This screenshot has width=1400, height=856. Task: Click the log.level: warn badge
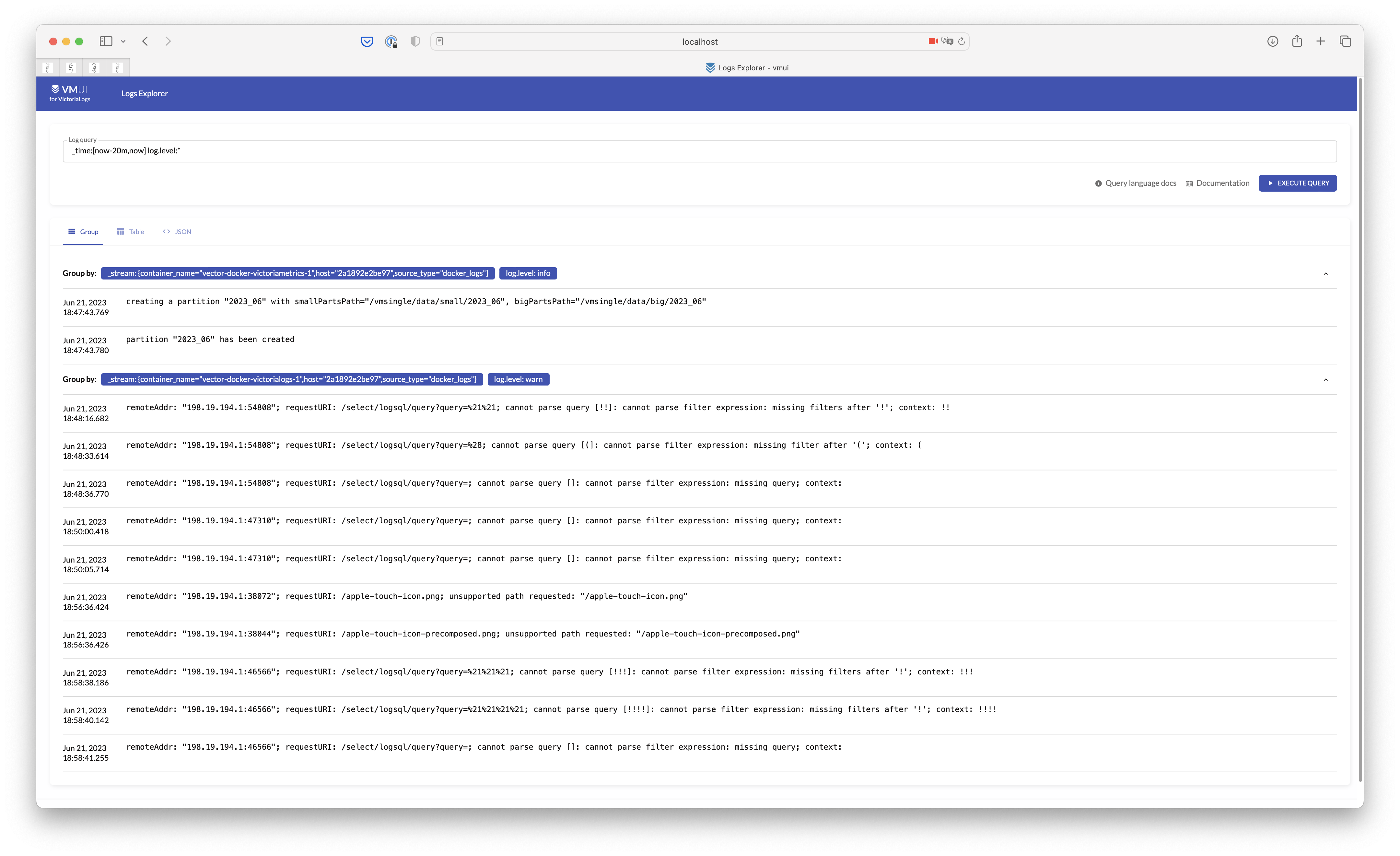coord(518,379)
